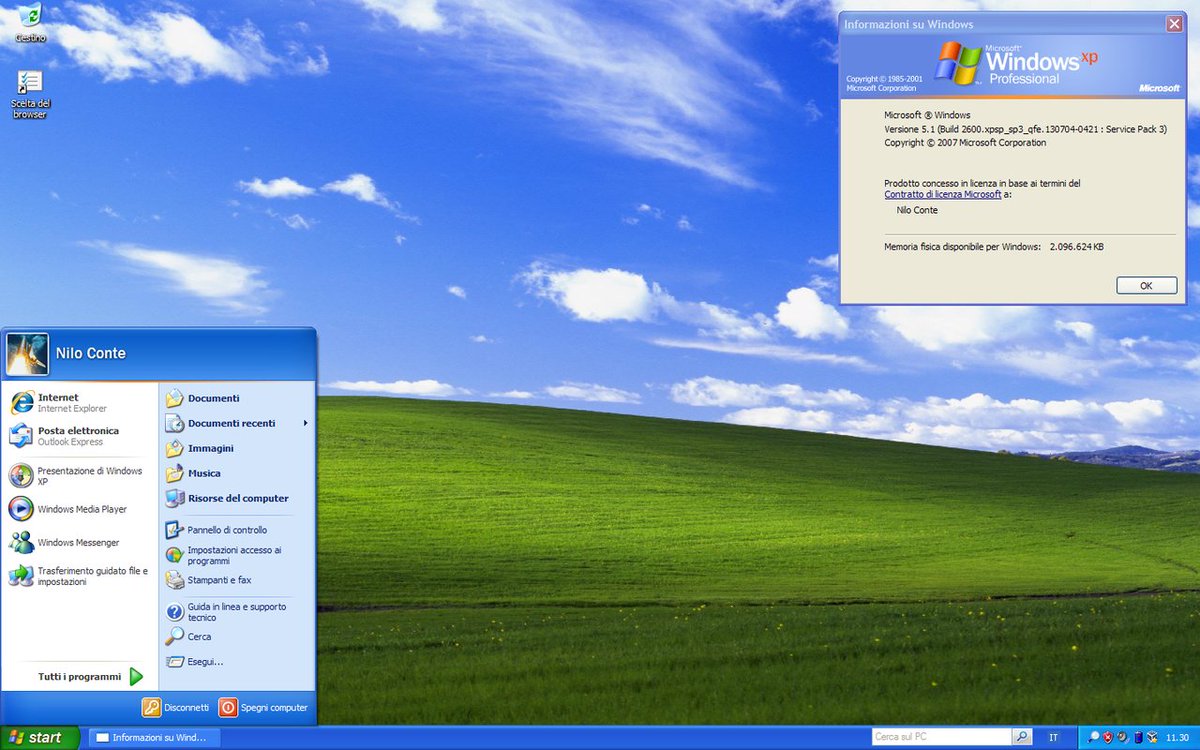The width and height of the screenshot is (1200, 750).
Task: Select the Scelta del browser desktop shortcut
Action: 30,94
